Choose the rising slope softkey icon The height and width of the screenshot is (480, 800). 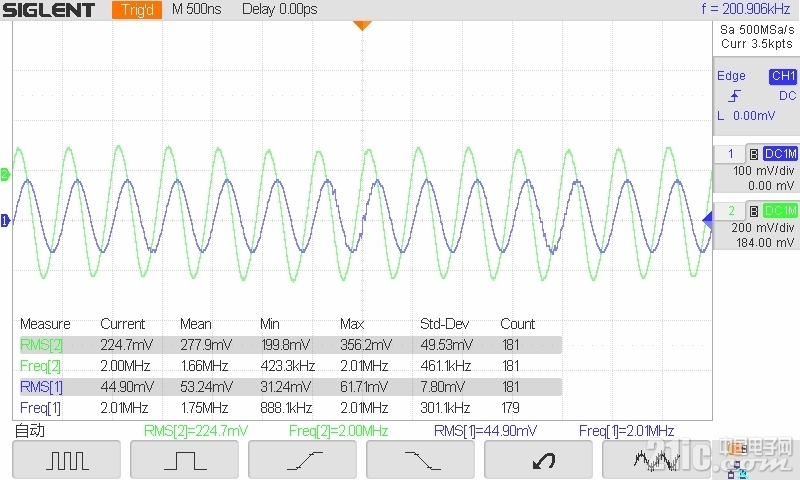[x=303, y=460]
